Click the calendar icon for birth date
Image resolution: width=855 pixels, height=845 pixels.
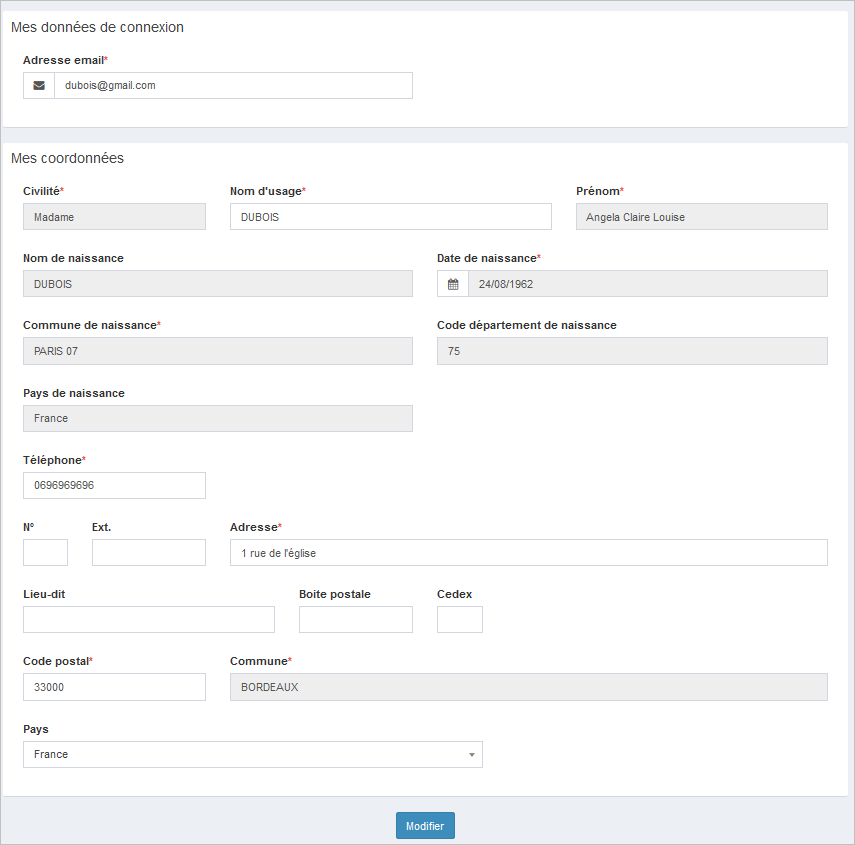453,284
